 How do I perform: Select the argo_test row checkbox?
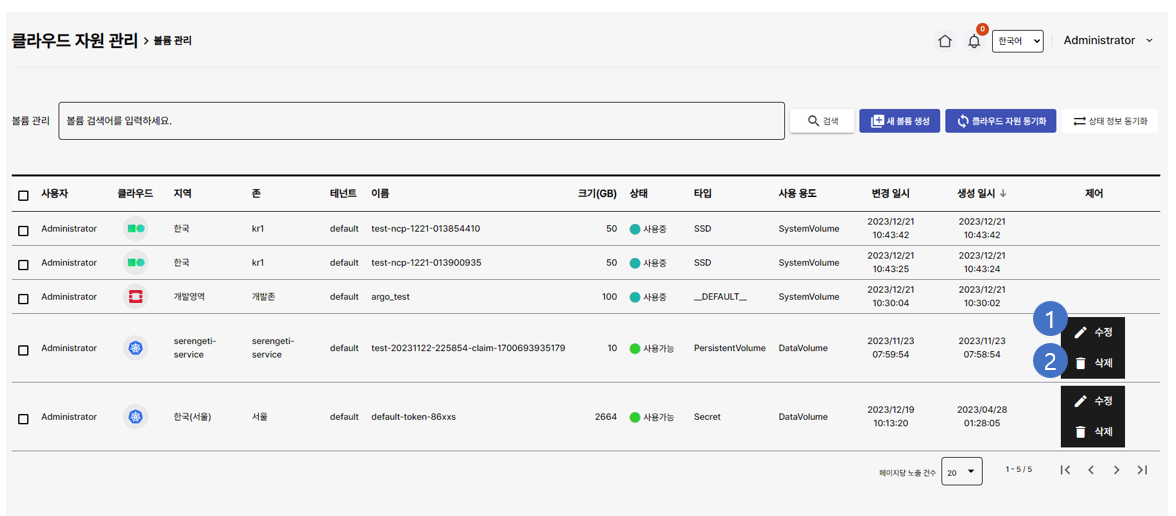(24, 298)
